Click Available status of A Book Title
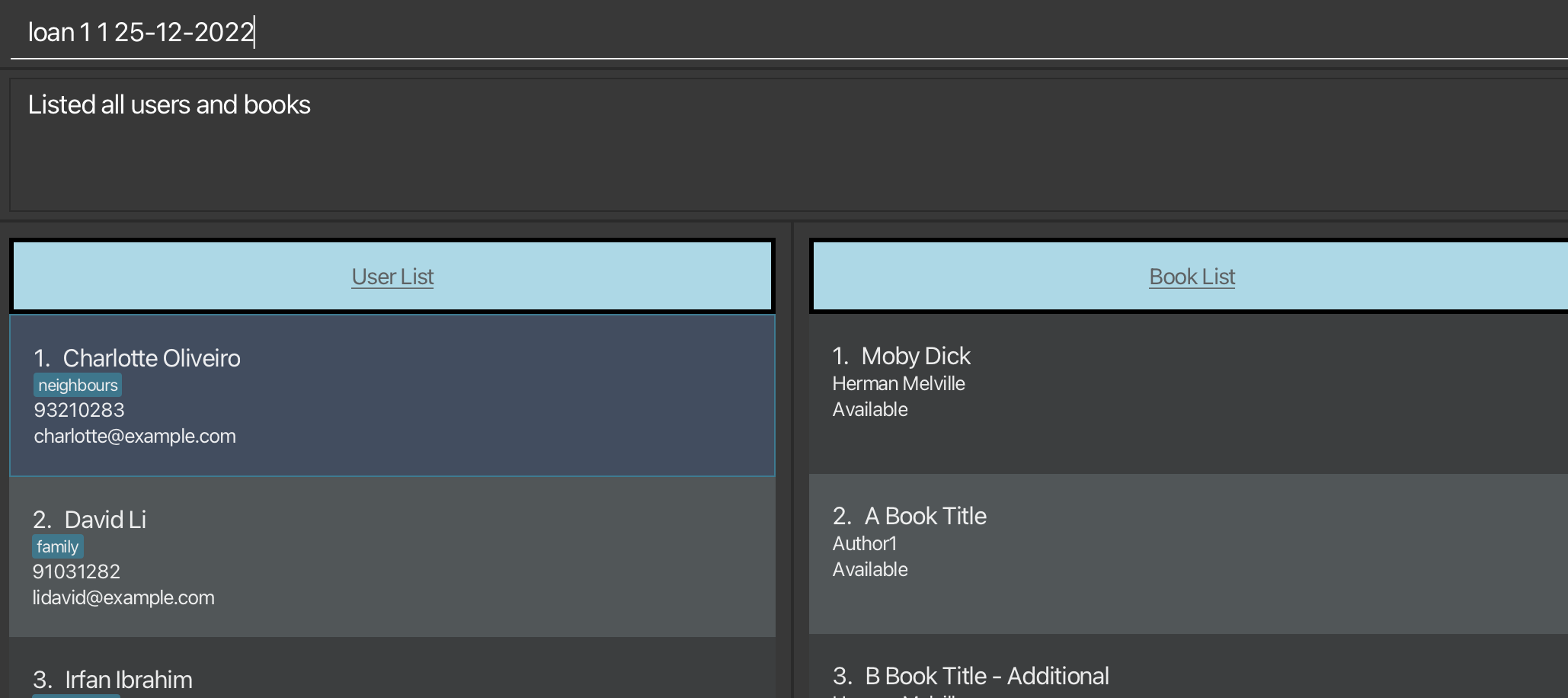 point(870,569)
